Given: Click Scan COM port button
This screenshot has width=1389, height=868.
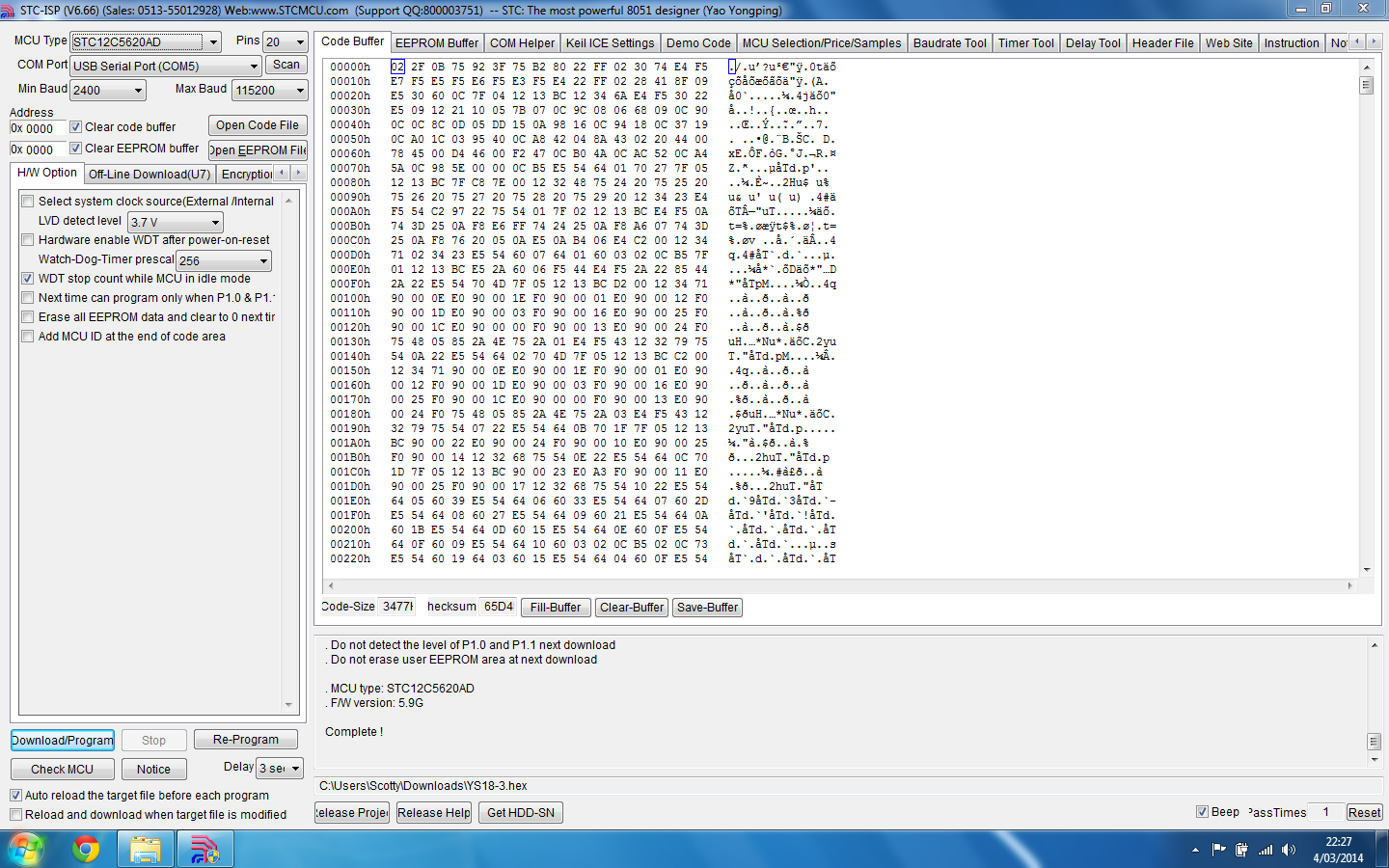Looking at the screenshot, I should [x=286, y=65].
